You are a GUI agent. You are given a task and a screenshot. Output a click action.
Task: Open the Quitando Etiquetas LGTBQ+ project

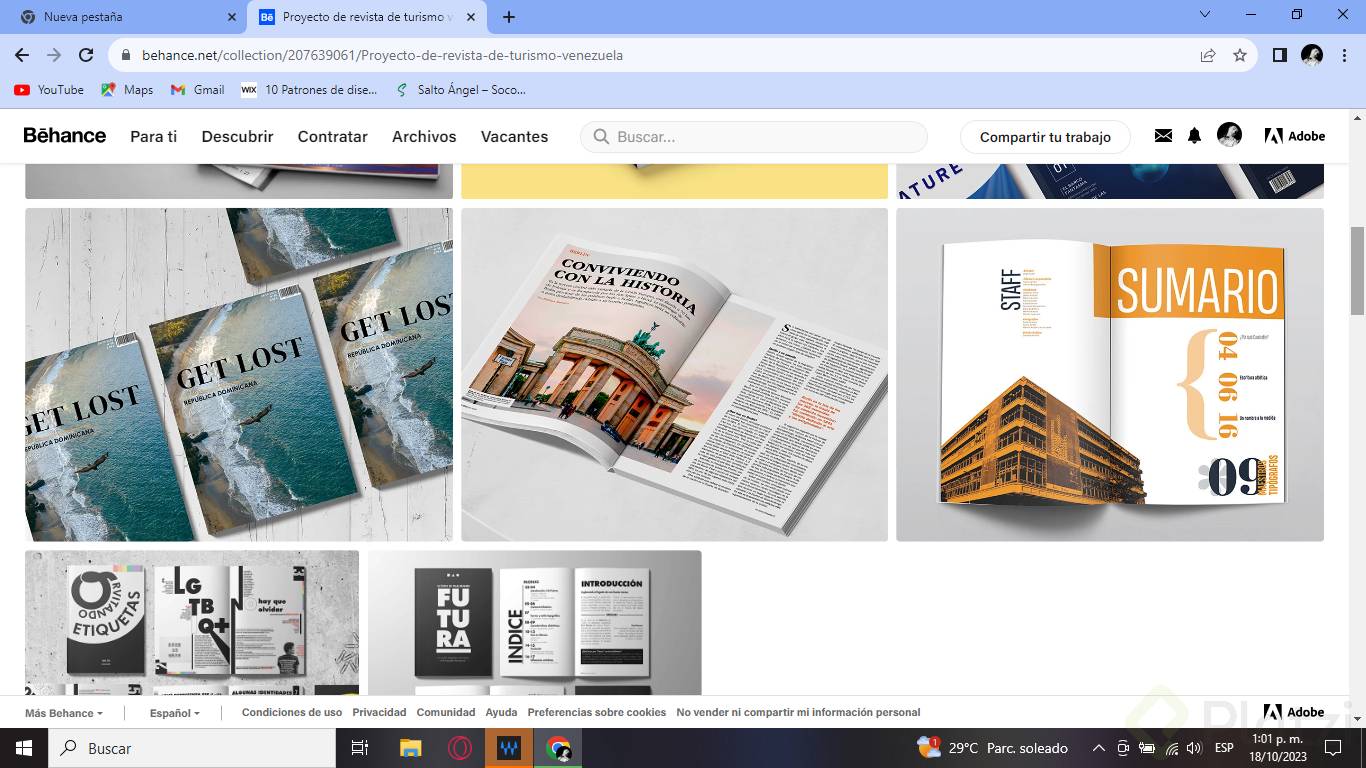192,622
